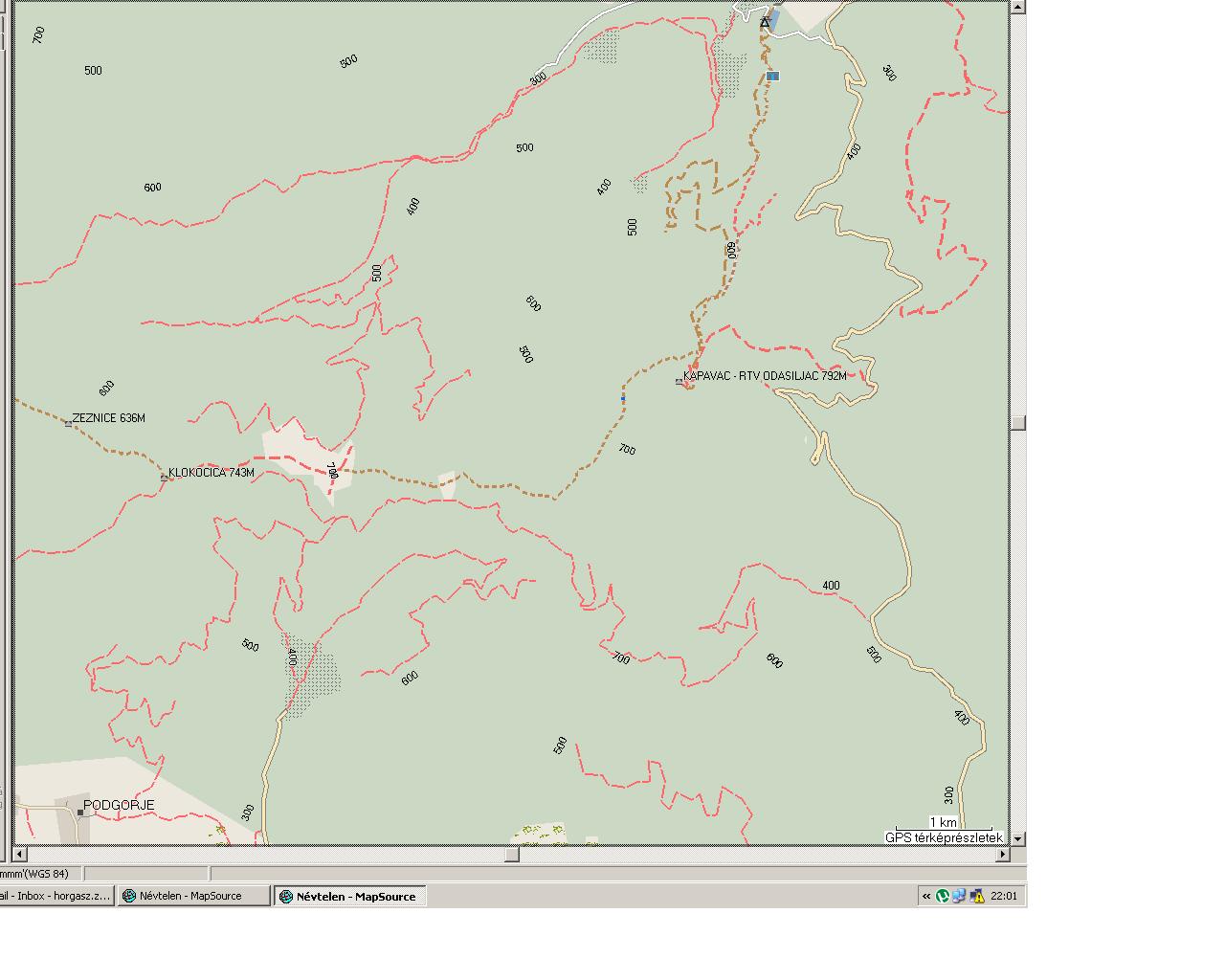Click the 700 contour label near Klokocica clearing
The height and width of the screenshot is (980, 1225).
point(332,470)
